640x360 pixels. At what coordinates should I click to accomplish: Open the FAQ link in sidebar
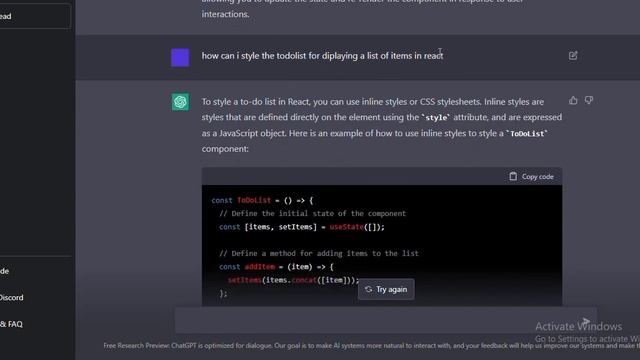11,324
